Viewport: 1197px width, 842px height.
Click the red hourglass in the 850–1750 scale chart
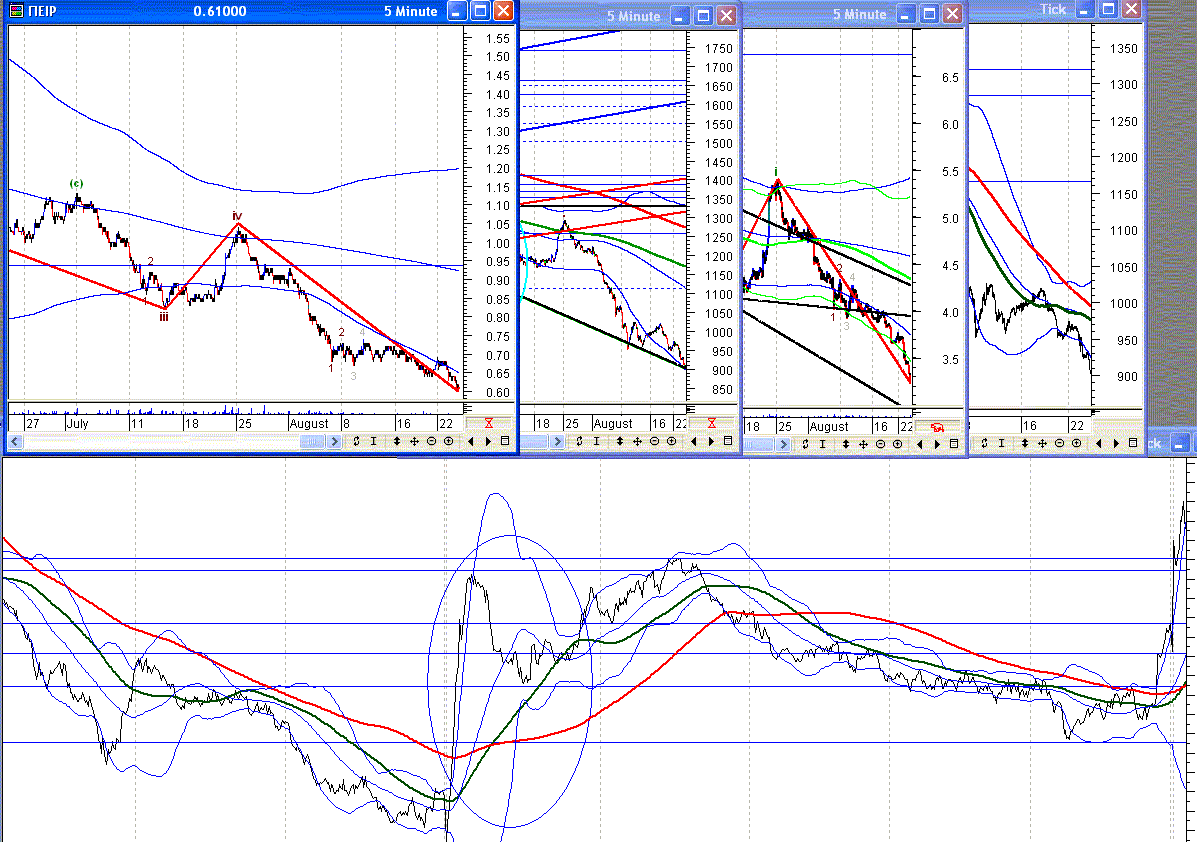click(x=711, y=423)
